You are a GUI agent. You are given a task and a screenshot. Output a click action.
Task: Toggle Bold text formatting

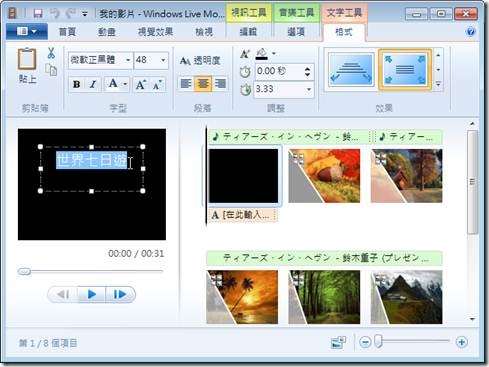(76, 84)
